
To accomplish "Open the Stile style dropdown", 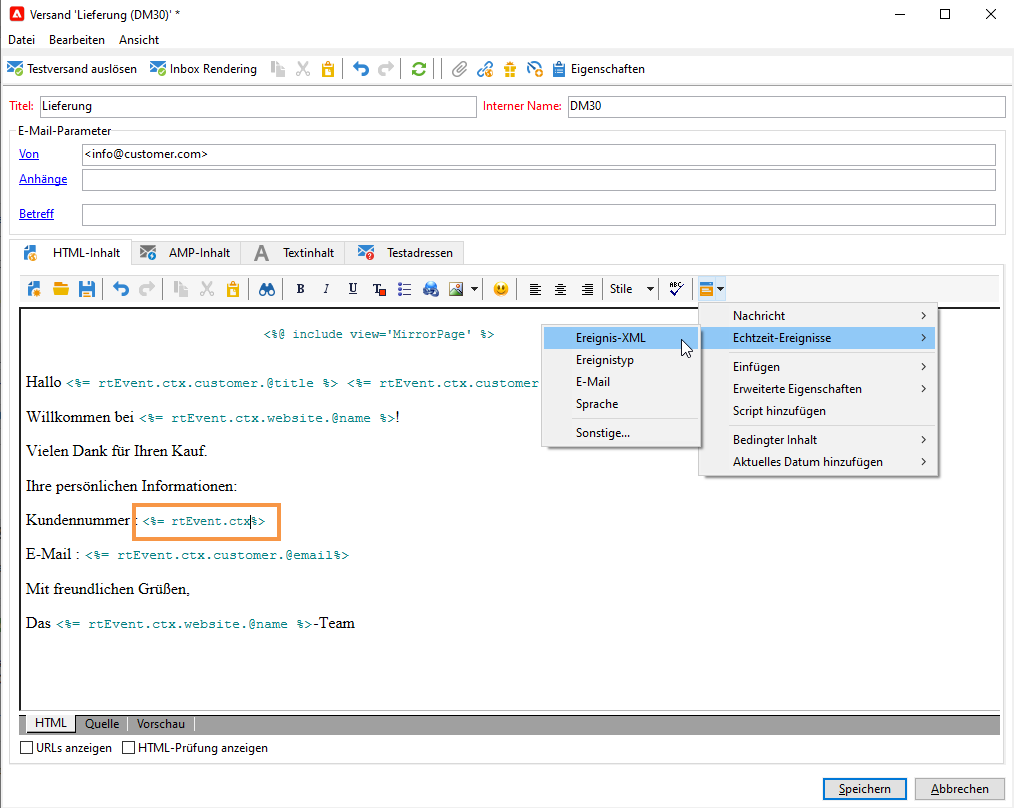I will [x=632, y=289].
